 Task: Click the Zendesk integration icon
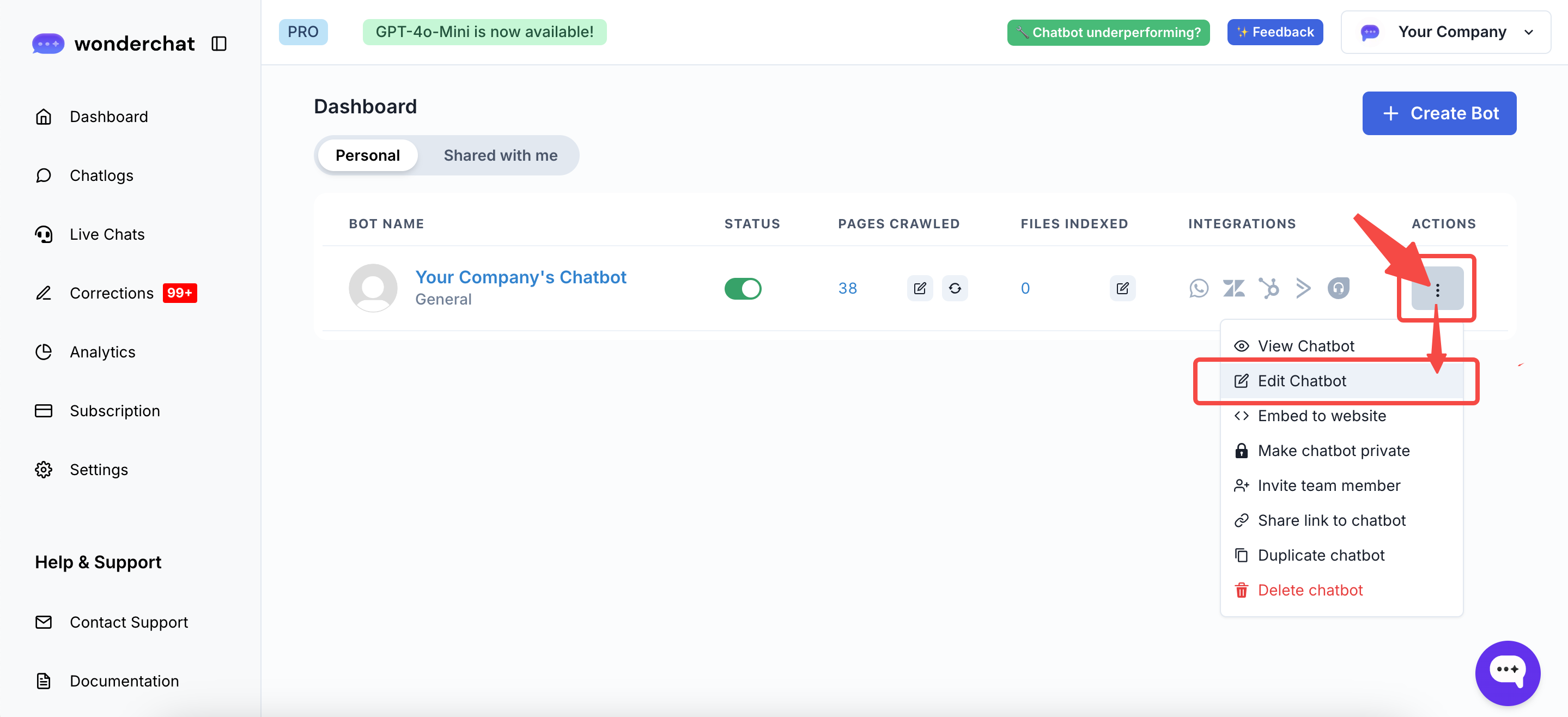click(x=1233, y=288)
